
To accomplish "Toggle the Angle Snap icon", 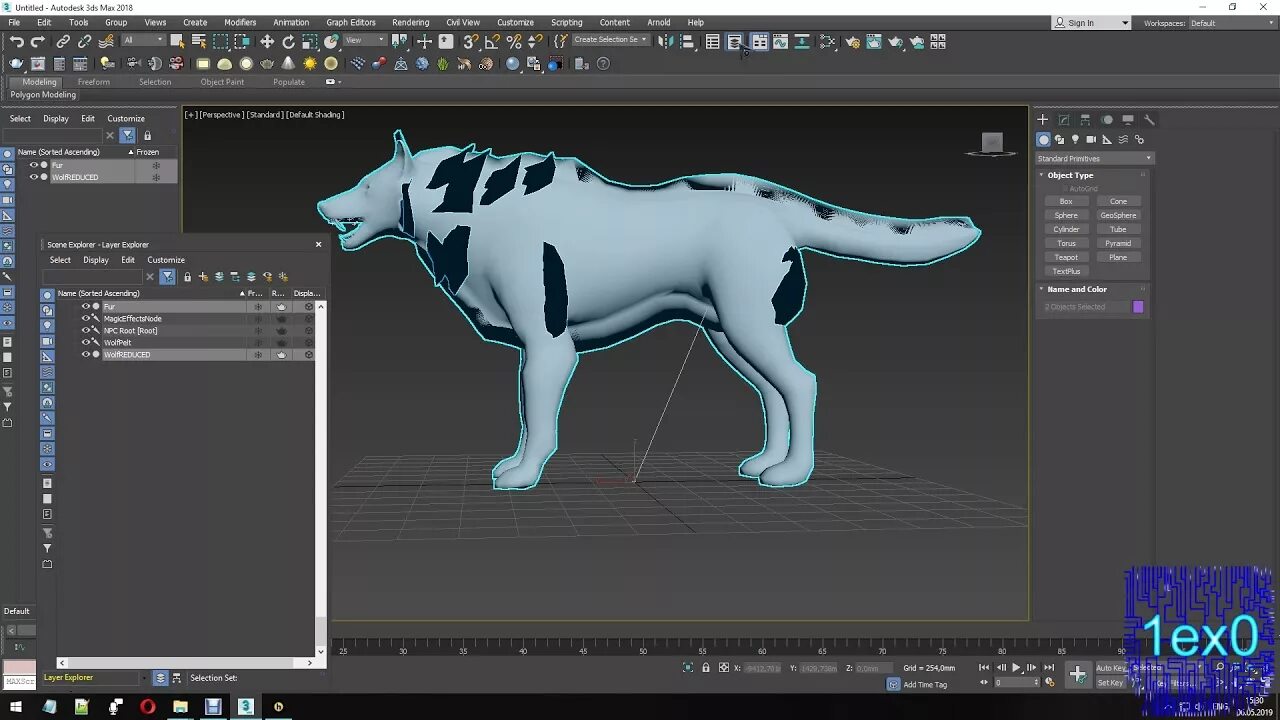I will coord(492,42).
